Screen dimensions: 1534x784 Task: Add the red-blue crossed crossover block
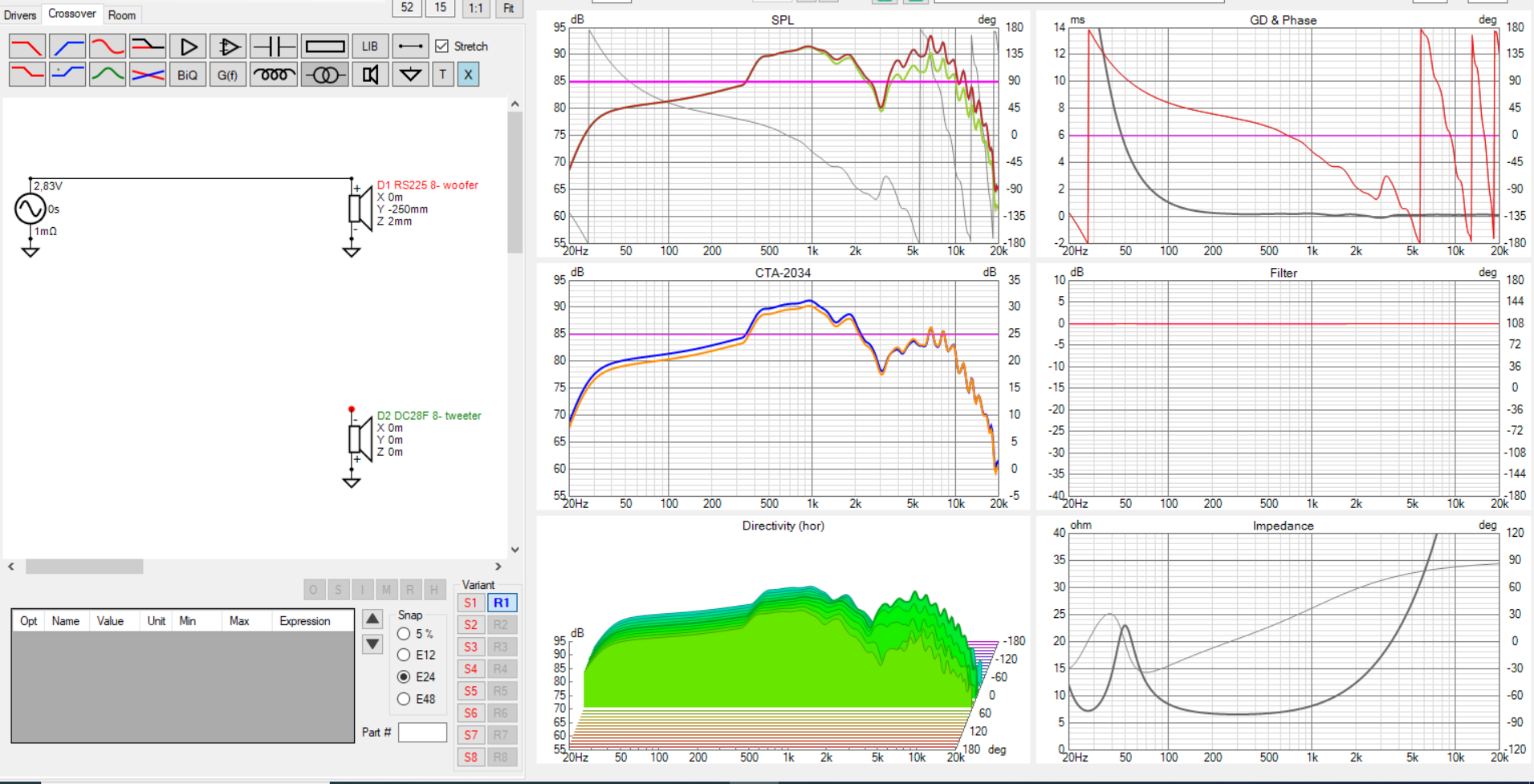tap(148, 75)
